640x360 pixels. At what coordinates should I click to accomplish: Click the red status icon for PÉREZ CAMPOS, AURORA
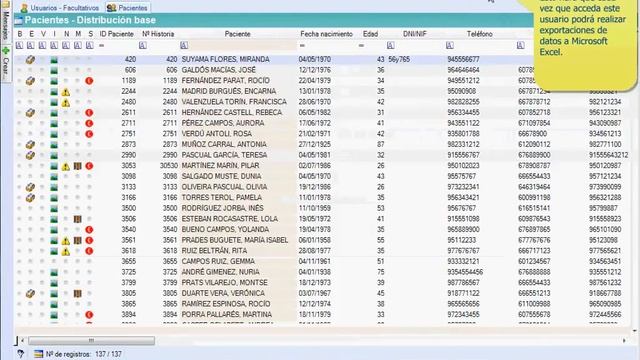89,123
